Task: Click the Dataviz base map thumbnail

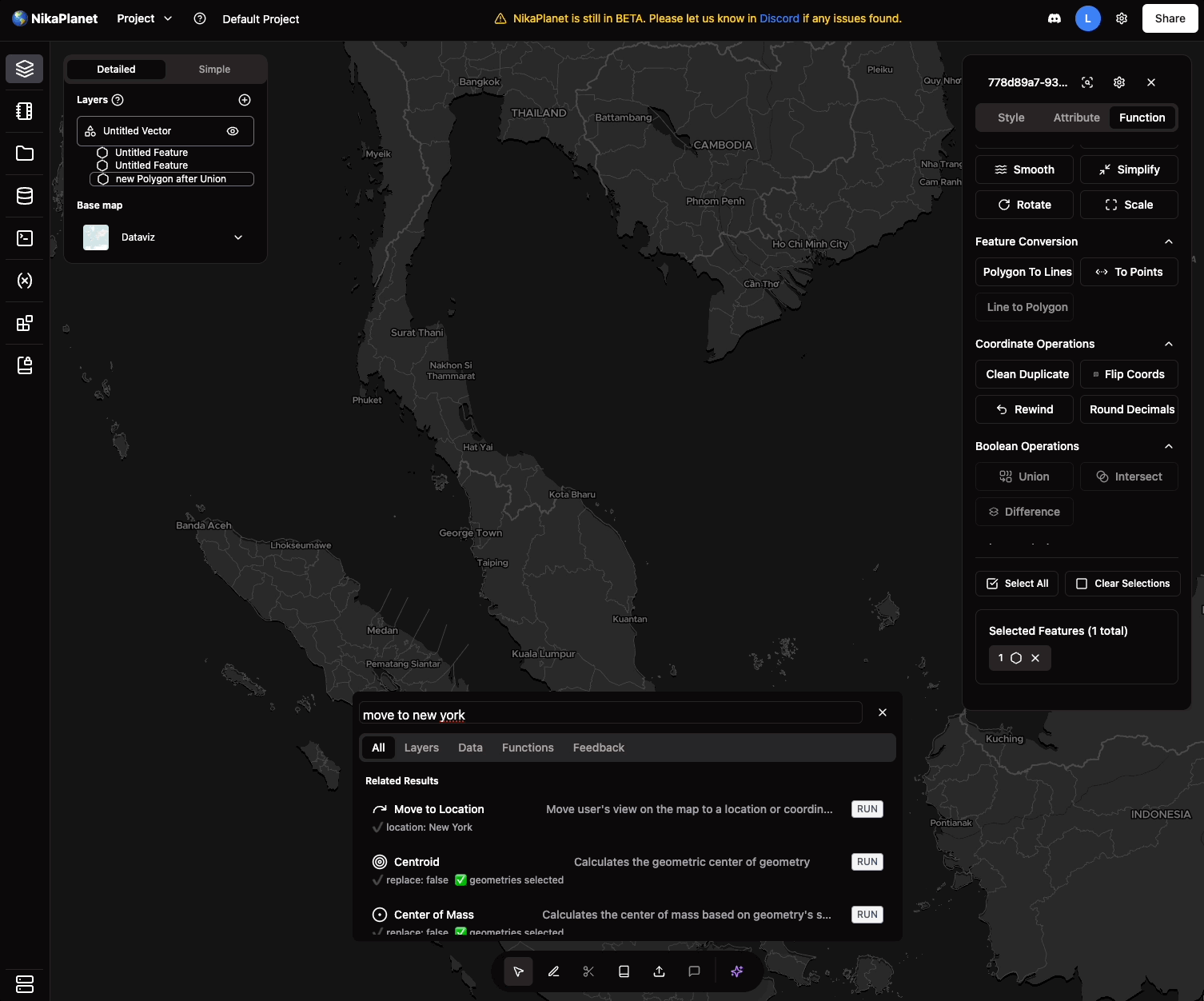Action: pyautogui.click(x=96, y=237)
